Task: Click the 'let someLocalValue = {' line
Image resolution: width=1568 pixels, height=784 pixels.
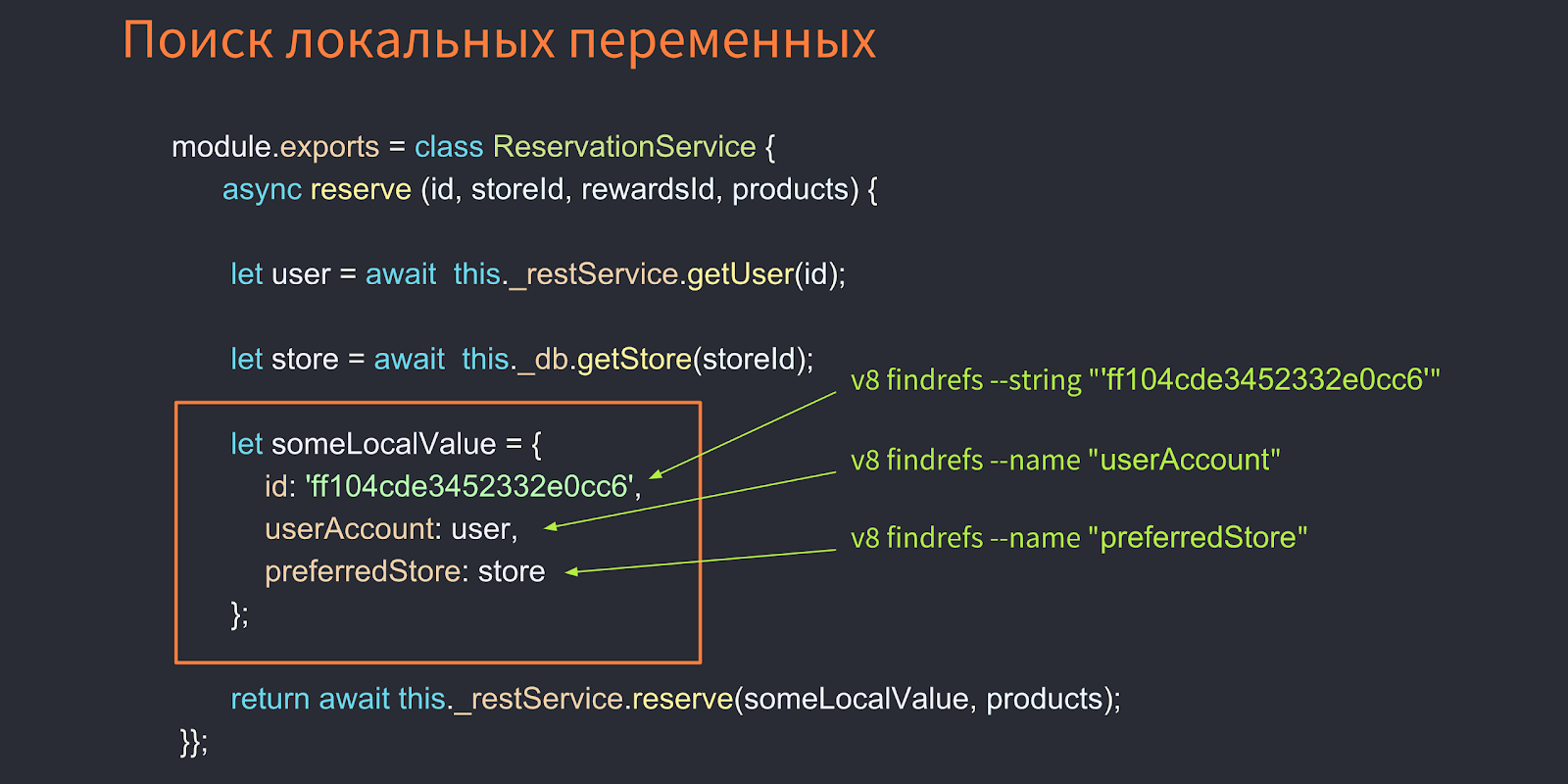Action: click(x=386, y=444)
